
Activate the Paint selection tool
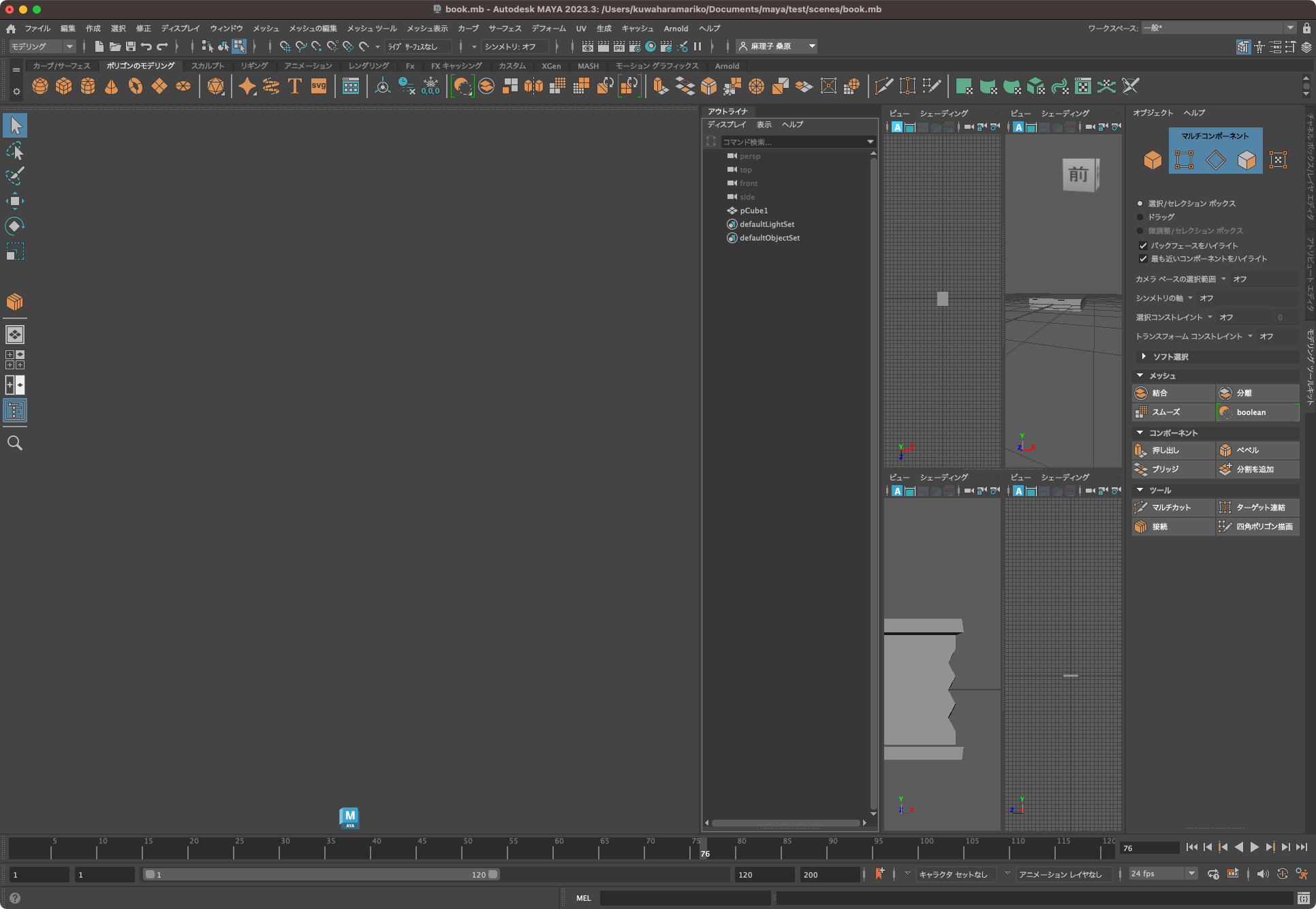click(x=15, y=176)
